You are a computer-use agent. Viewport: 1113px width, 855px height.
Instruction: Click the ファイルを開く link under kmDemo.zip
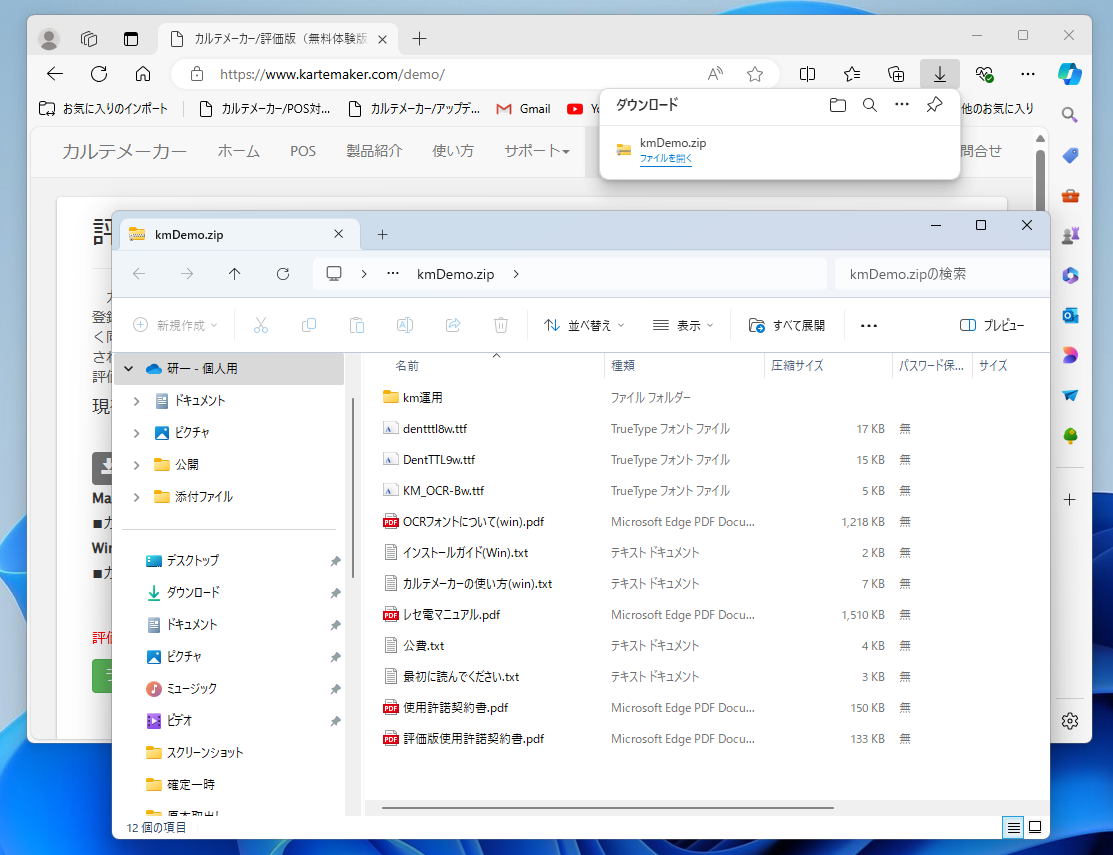coord(665,159)
